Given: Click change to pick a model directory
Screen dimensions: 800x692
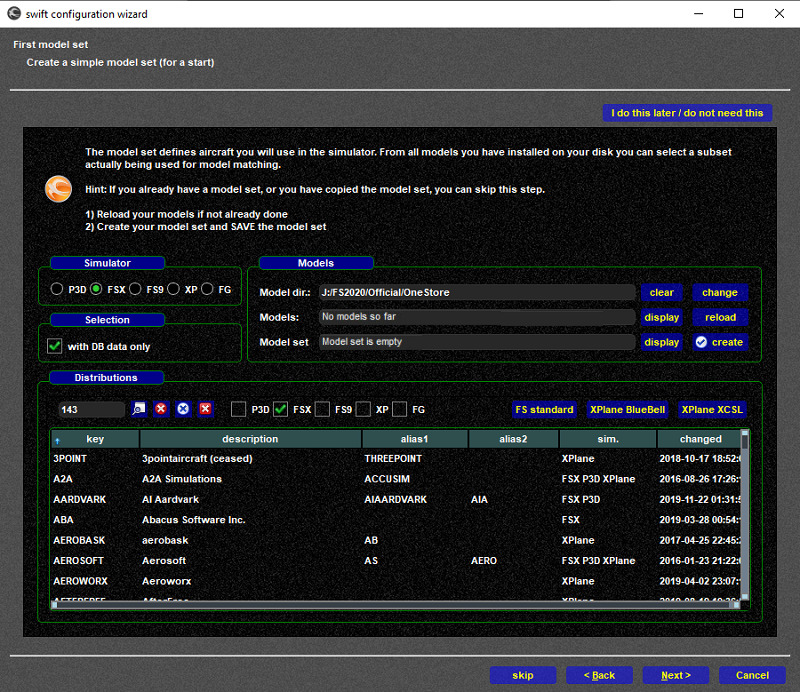Looking at the screenshot, I should (719, 292).
